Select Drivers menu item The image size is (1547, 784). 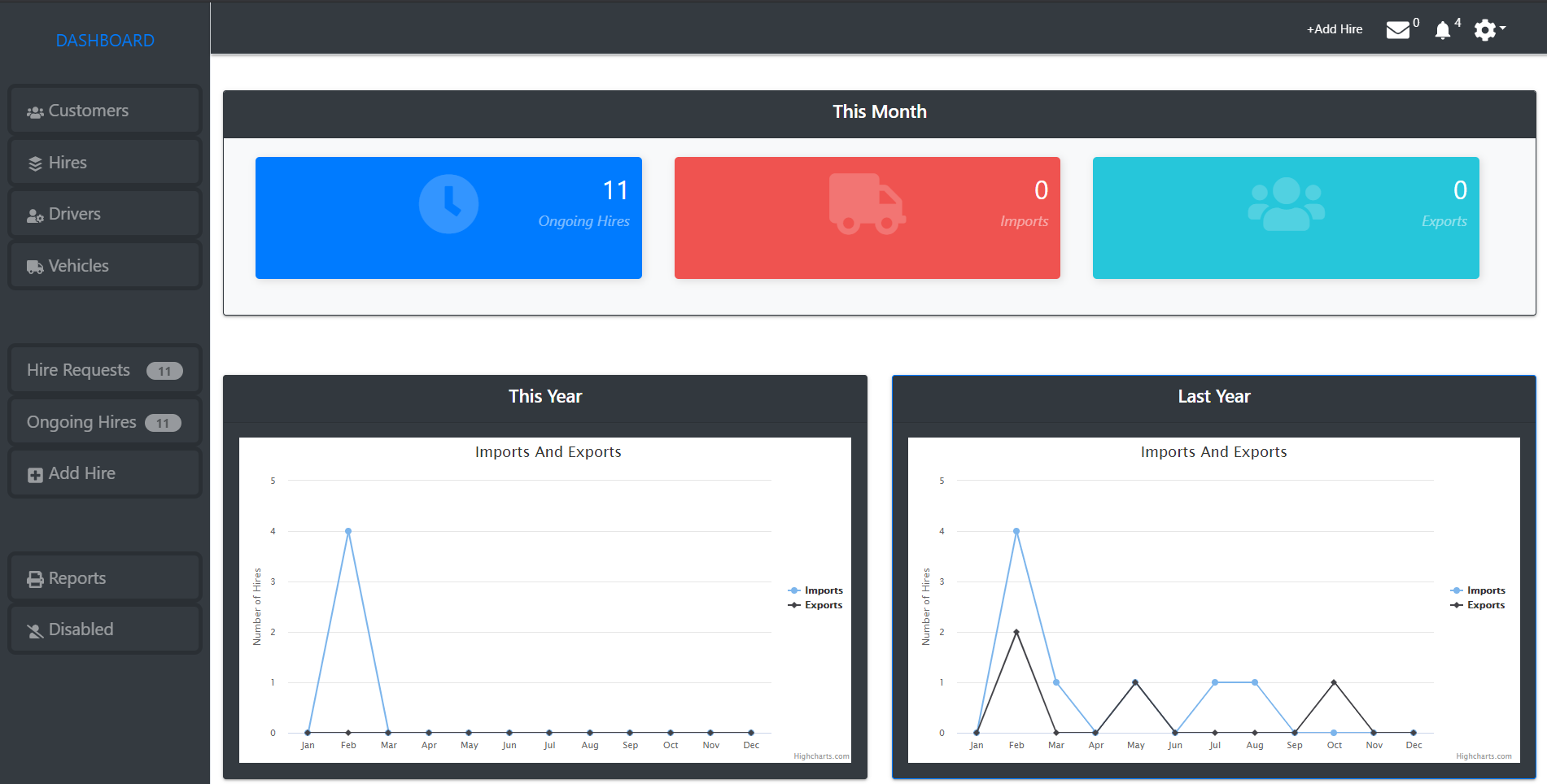coord(105,214)
